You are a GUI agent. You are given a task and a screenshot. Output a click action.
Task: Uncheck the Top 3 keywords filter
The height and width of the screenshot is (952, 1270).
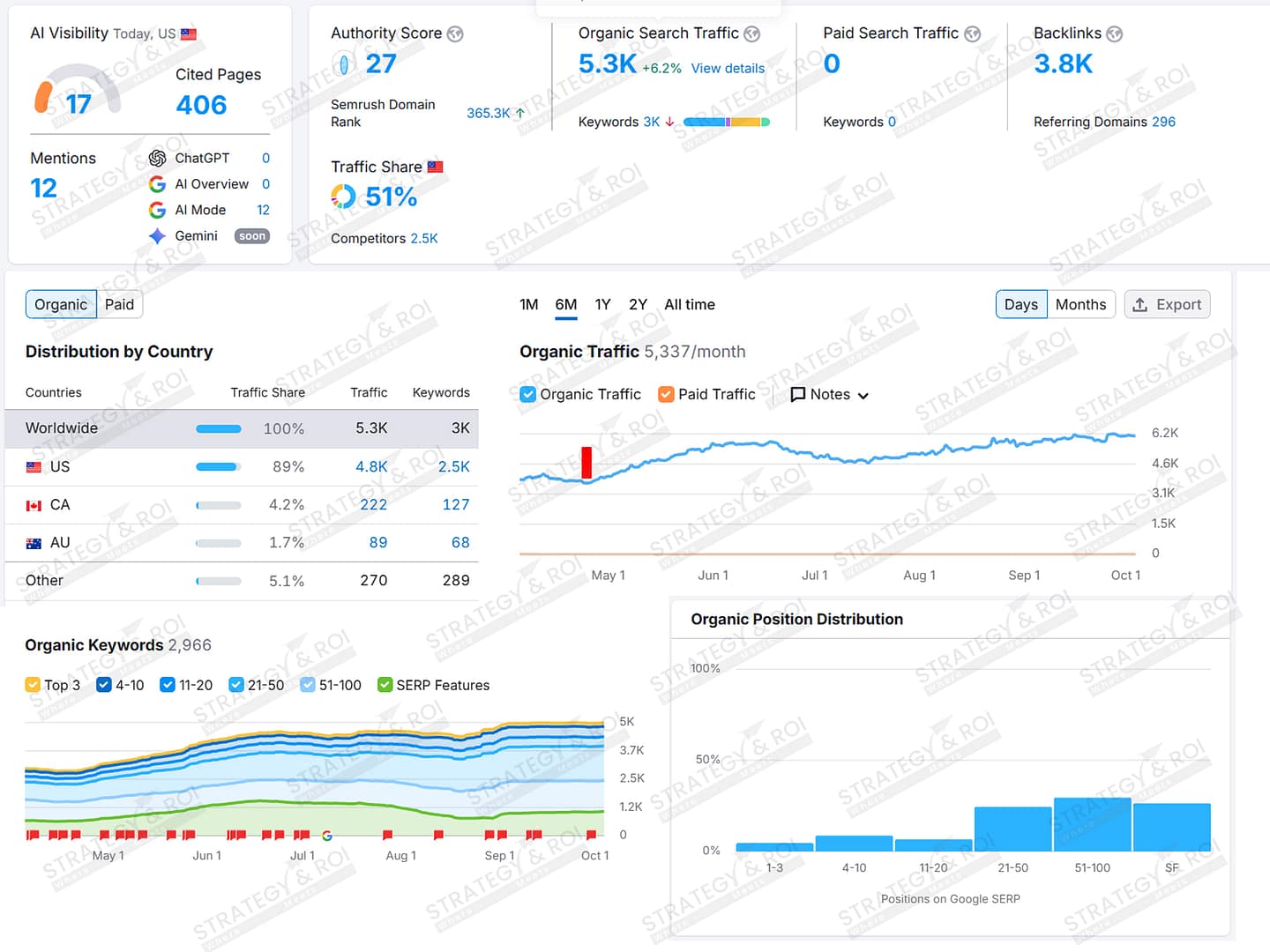coord(33,685)
